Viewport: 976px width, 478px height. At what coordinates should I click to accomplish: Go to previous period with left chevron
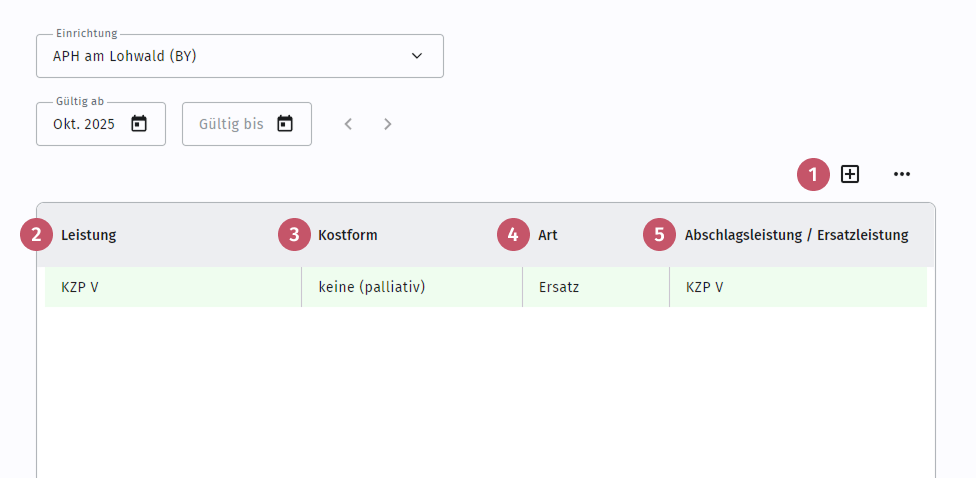click(x=349, y=124)
